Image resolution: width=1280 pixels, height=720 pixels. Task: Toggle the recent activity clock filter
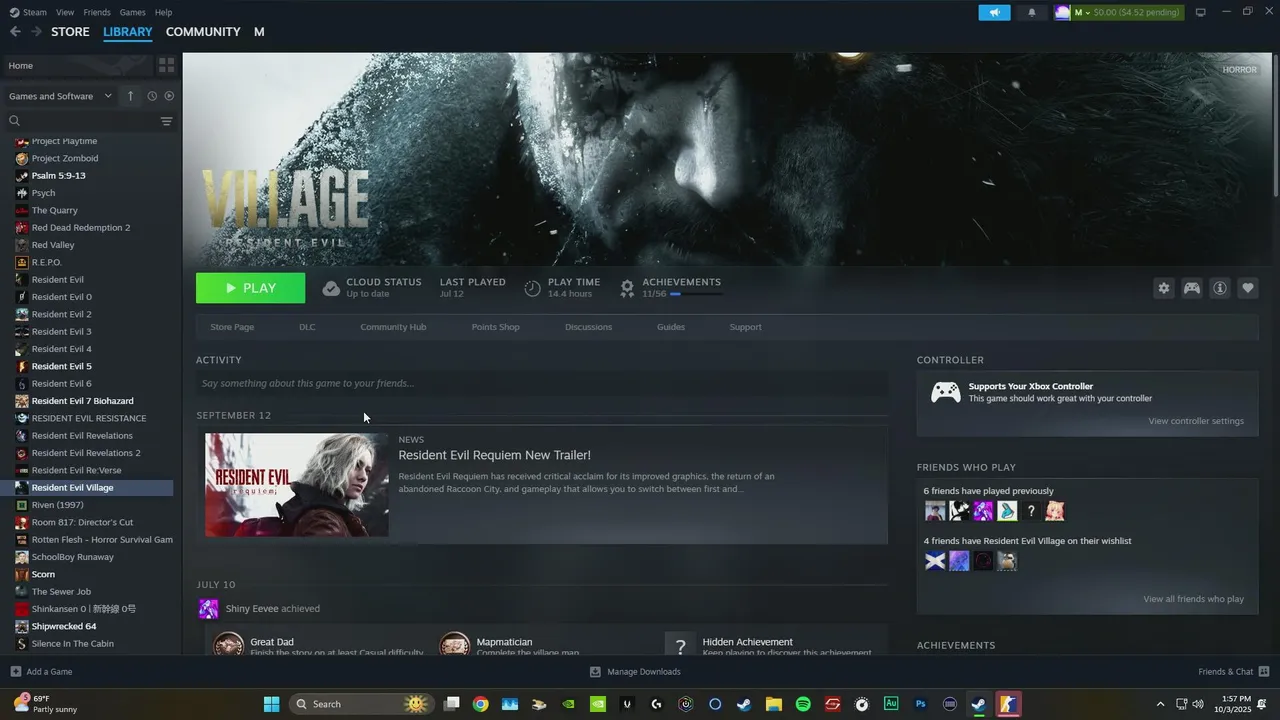152,96
